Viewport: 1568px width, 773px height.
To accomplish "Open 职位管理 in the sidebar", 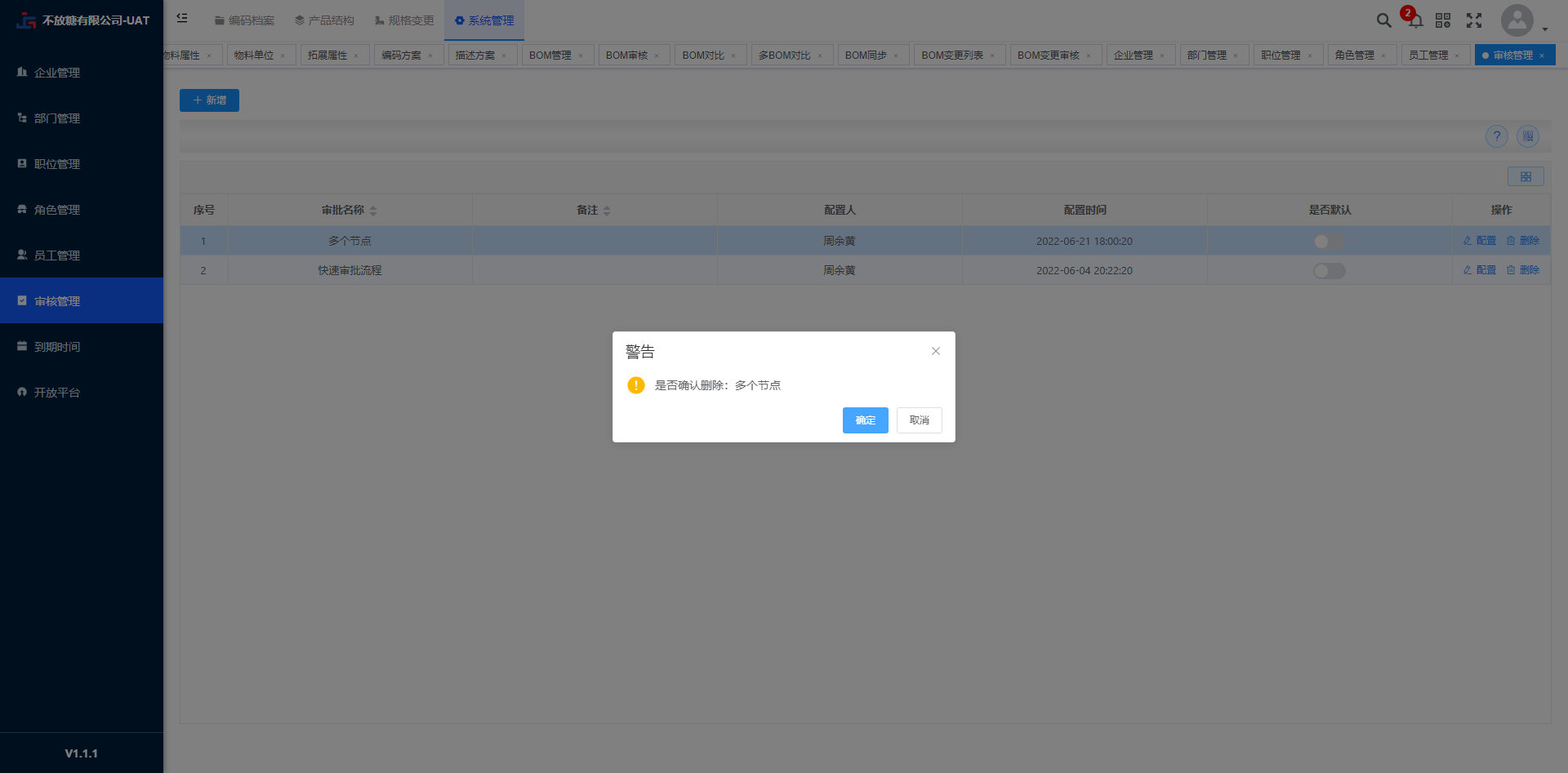I will (82, 164).
